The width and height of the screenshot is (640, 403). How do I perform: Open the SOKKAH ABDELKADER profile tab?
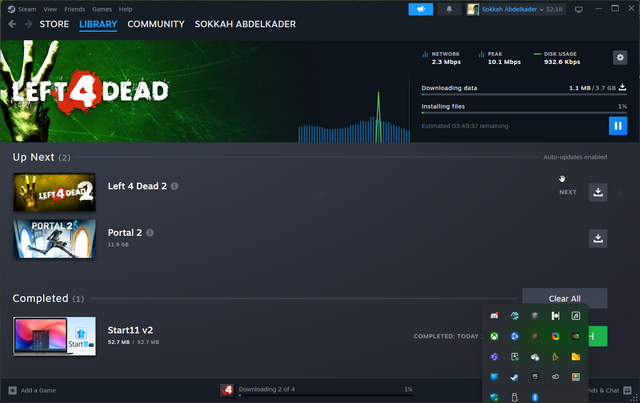point(245,24)
